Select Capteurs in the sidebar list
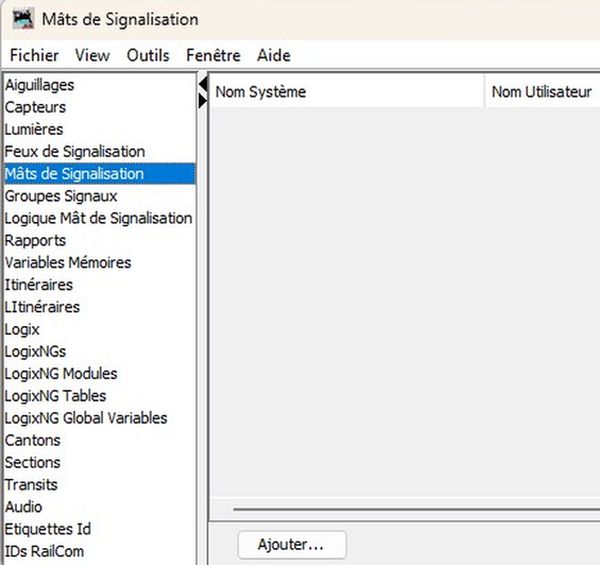Screen dimensions: 600x565 (36, 107)
